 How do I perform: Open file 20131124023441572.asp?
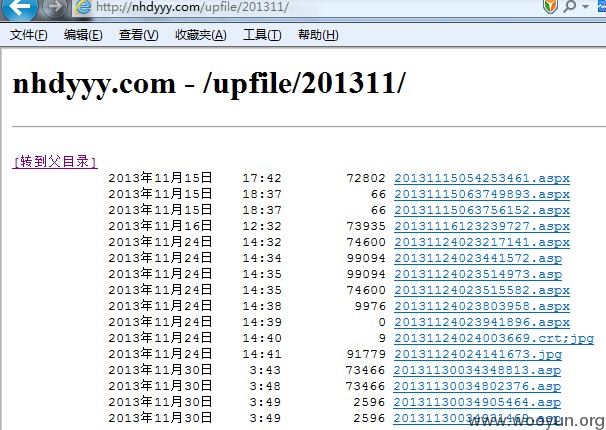click(x=478, y=258)
